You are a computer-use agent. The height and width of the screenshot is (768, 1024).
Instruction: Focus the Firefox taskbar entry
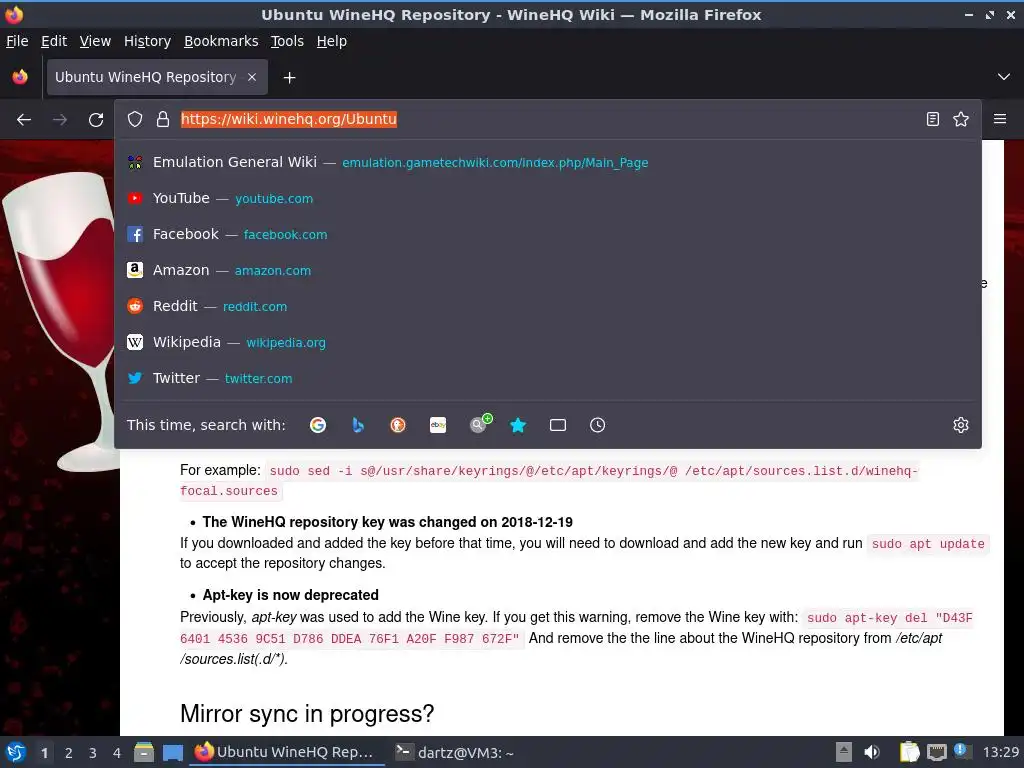(287, 752)
